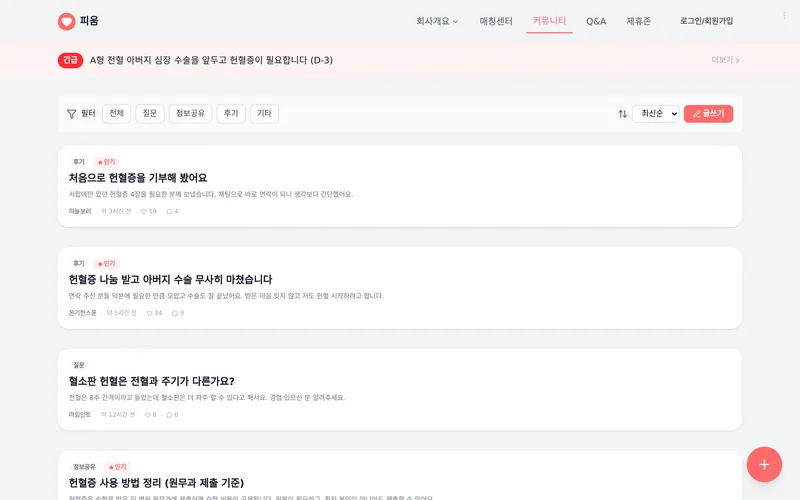Select the 질문 filter chip
The image size is (800, 500).
pos(149,114)
